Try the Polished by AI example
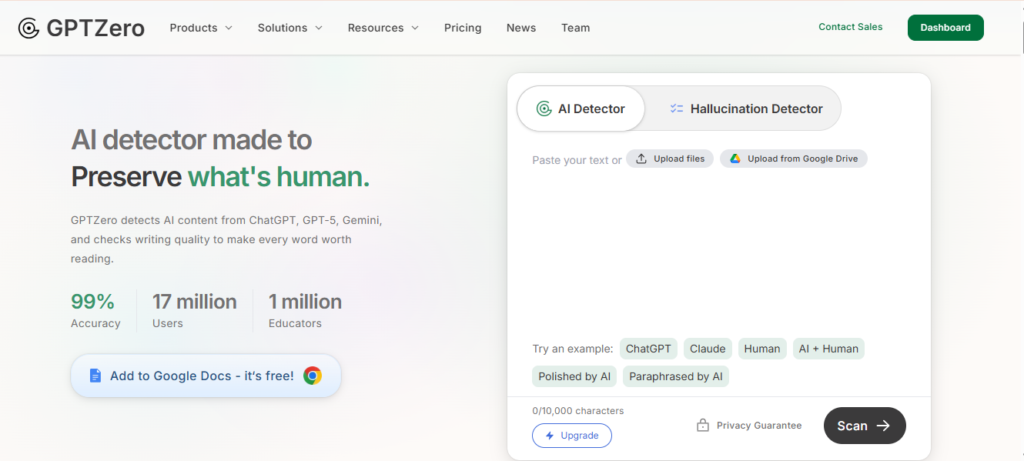The width and height of the screenshot is (1024, 461). coord(575,377)
